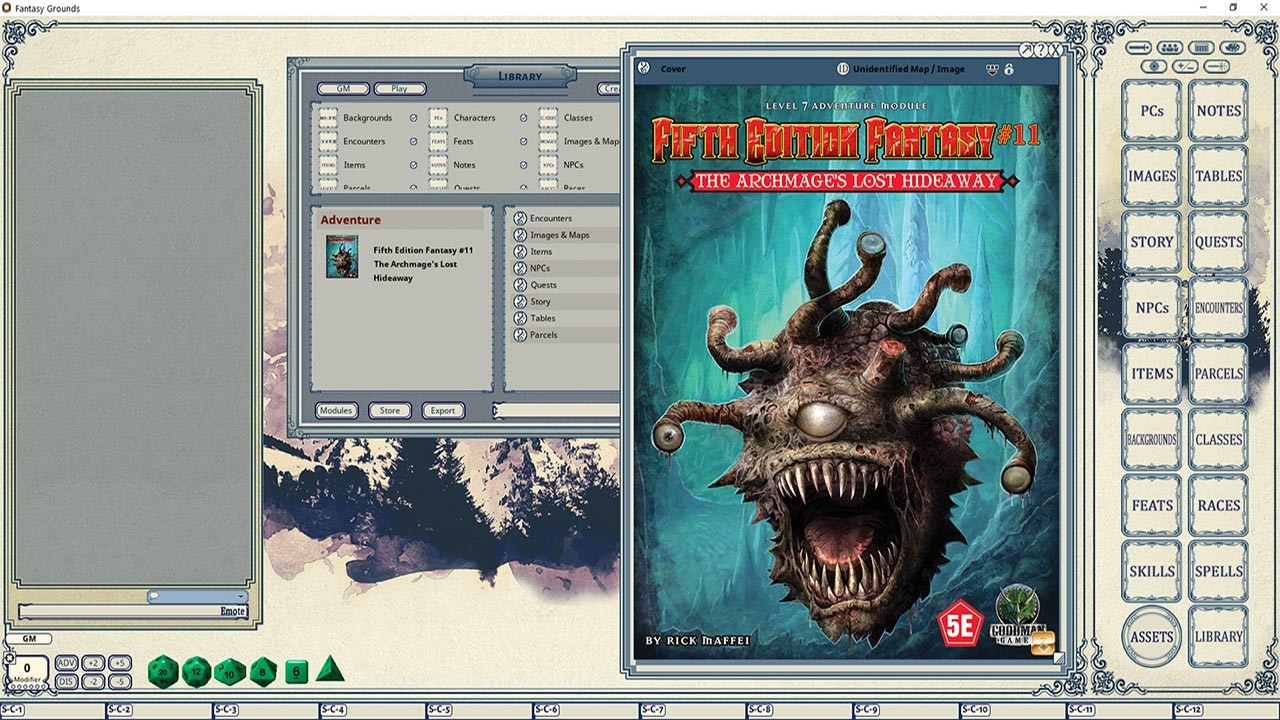The width and height of the screenshot is (1280, 720).
Task: Click the lock icon on the cover image window
Action: pyautogui.click(x=1009, y=69)
